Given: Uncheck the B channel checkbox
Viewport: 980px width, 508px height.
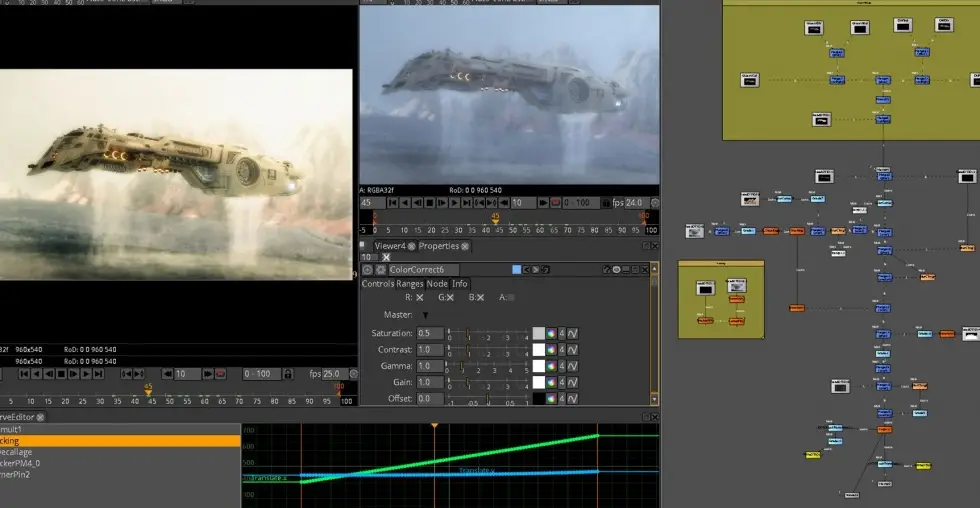Looking at the screenshot, I should pyautogui.click(x=481, y=297).
